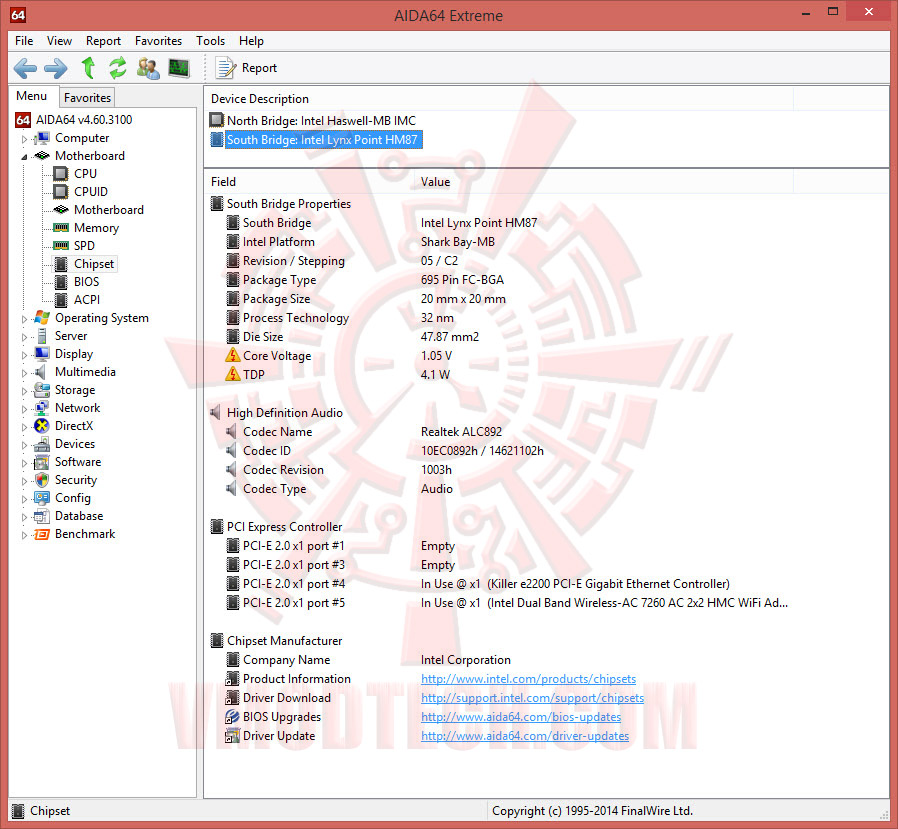This screenshot has width=898, height=829.
Task: Click the Config monitor icon
Action: tap(42, 498)
